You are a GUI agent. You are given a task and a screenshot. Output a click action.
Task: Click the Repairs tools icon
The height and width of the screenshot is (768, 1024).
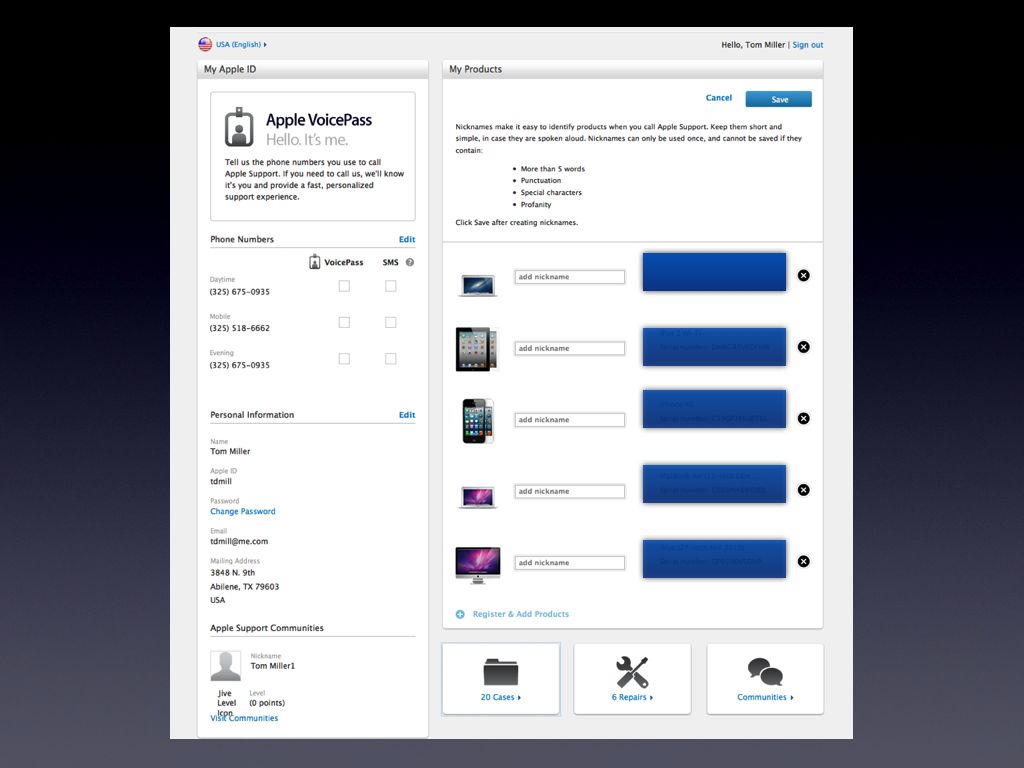632,672
